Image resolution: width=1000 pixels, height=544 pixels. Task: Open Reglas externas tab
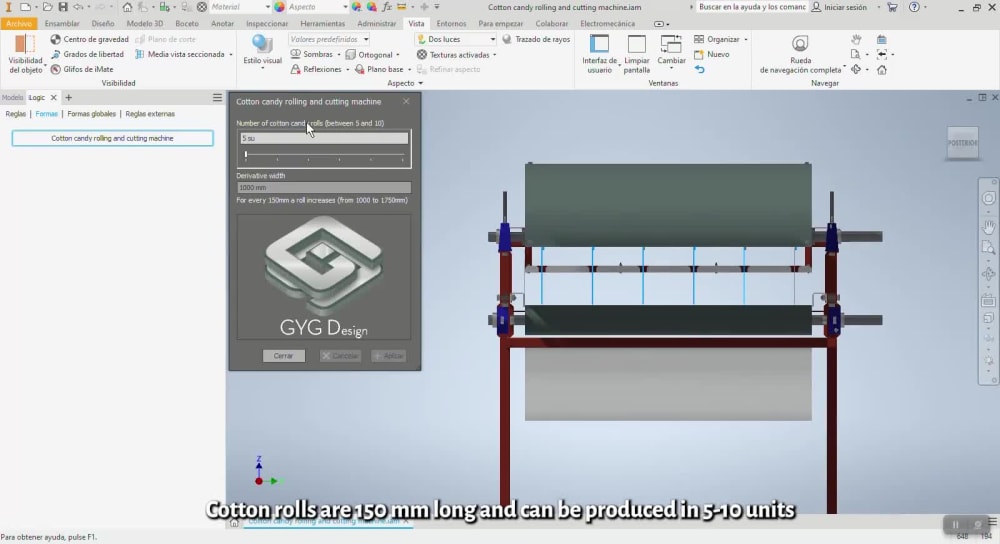click(x=150, y=114)
